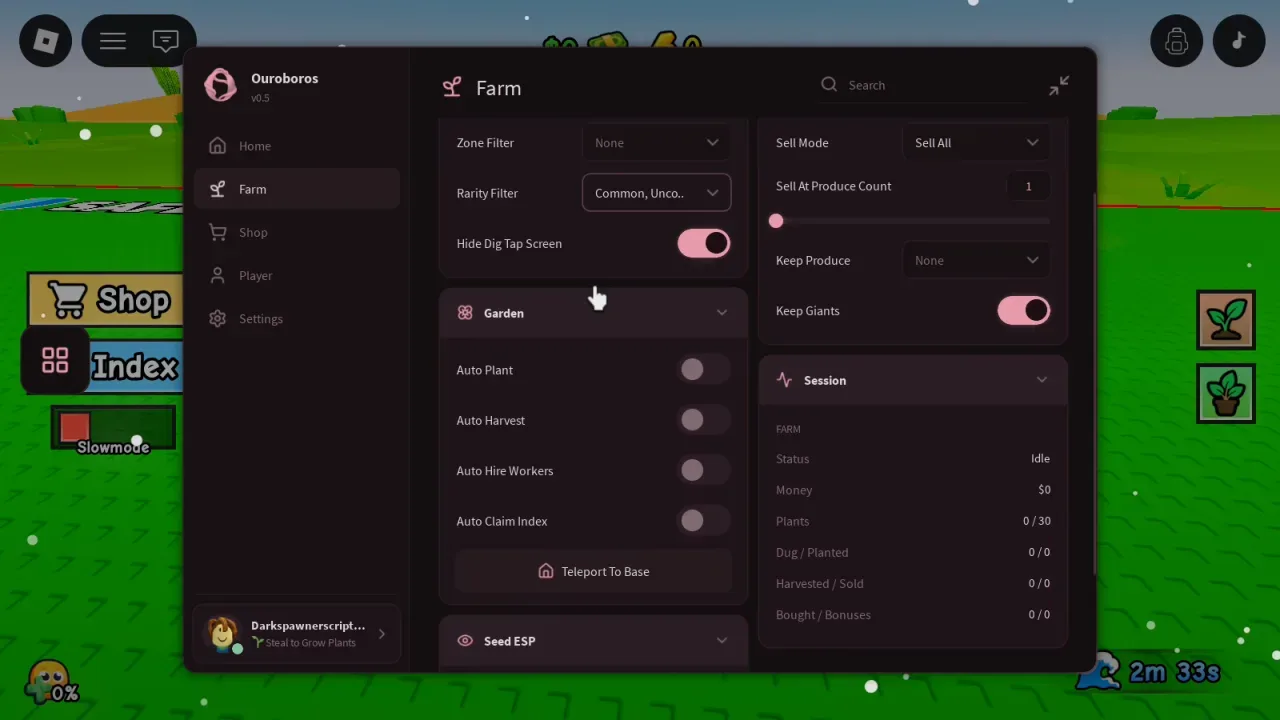This screenshot has width=1280, height=720.
Task: Click the Seed ESP eye icon
Action: click(465, 641)
